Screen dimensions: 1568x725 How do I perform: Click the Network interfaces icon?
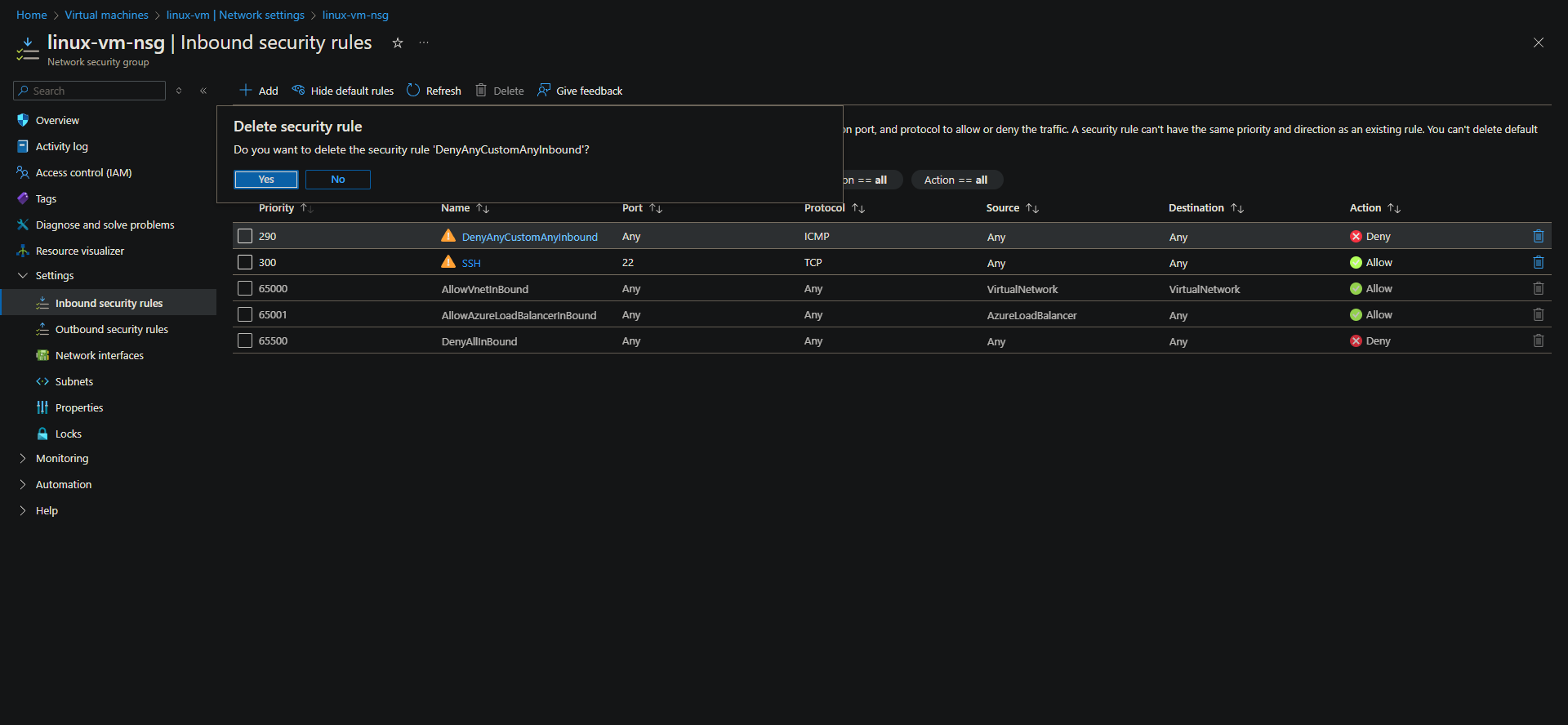click(42, 356)
